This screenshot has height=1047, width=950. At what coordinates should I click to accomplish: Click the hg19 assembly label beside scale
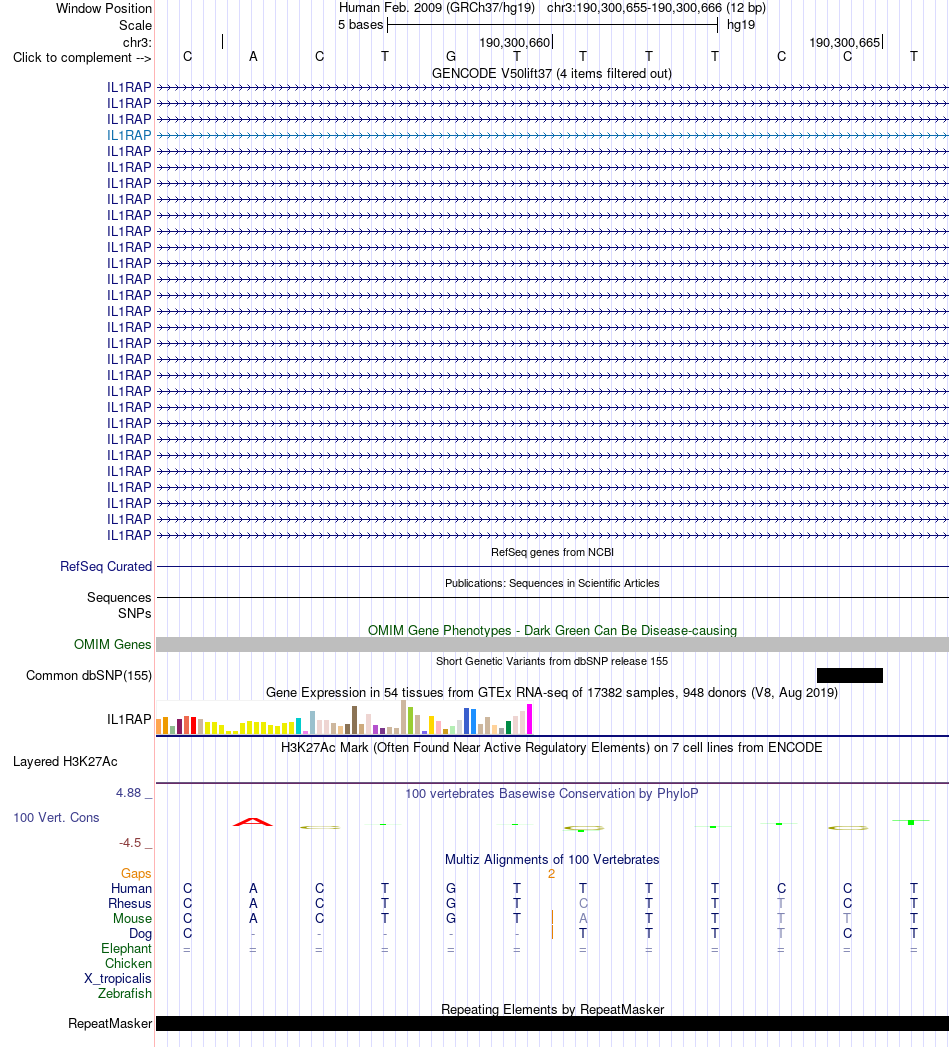pos(741,25)
